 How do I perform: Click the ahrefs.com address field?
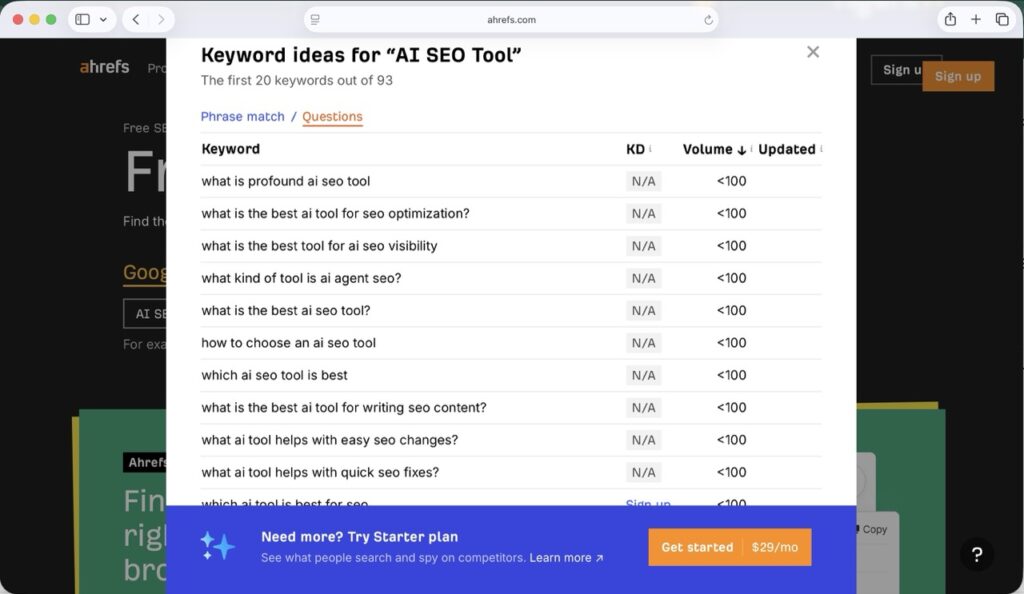pos(511,20)
